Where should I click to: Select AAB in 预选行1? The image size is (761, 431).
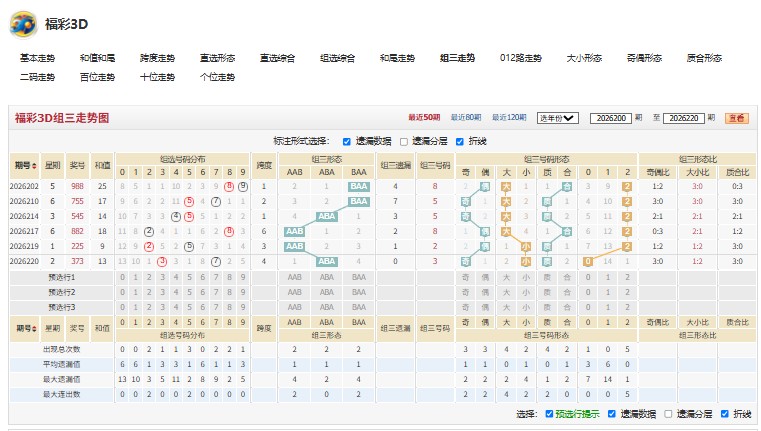(x=295, y=277)
